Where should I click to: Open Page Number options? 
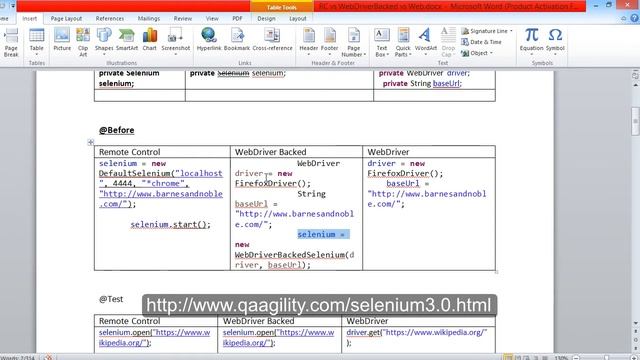point(353,42)
